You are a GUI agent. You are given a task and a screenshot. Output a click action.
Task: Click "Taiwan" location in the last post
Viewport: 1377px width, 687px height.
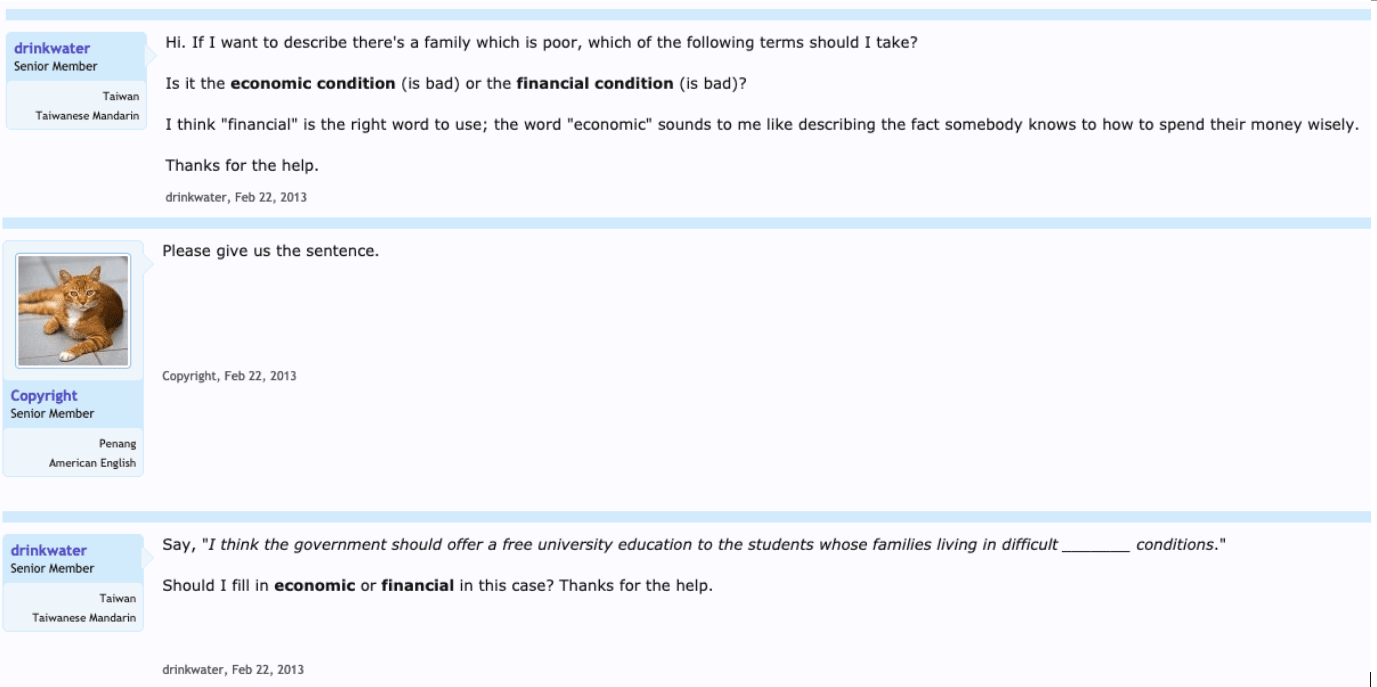[117, 598]
